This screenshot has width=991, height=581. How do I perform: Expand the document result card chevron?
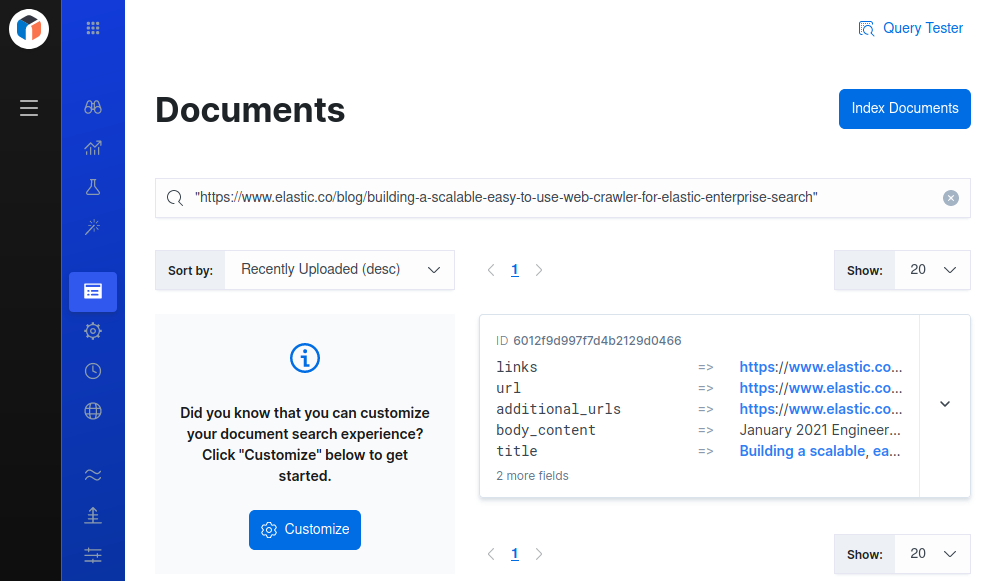pyautogui.click(x=944, y=404)
